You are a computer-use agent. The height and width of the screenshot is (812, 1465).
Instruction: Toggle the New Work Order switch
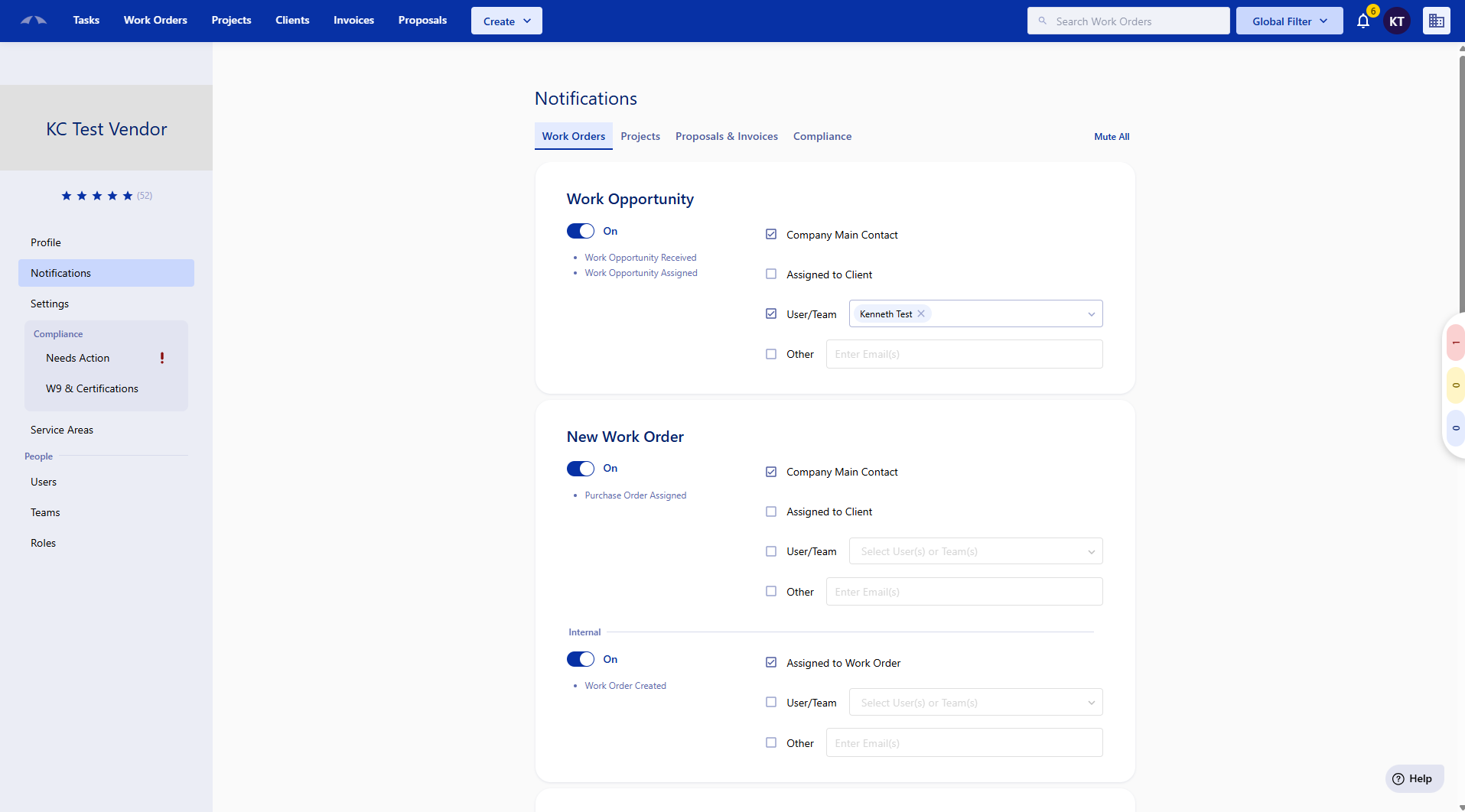tap(581, 469)
